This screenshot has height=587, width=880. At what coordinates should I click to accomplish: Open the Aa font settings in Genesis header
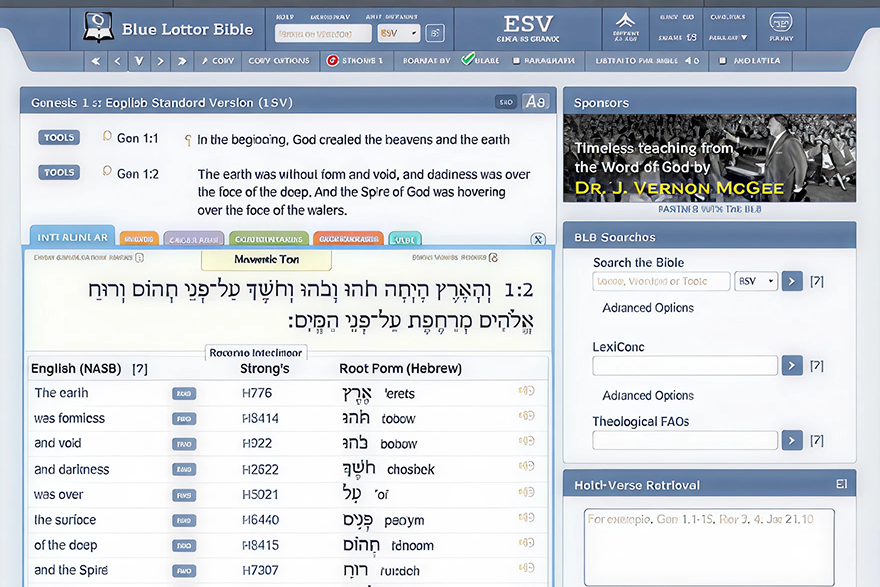(x=535, y=102)
